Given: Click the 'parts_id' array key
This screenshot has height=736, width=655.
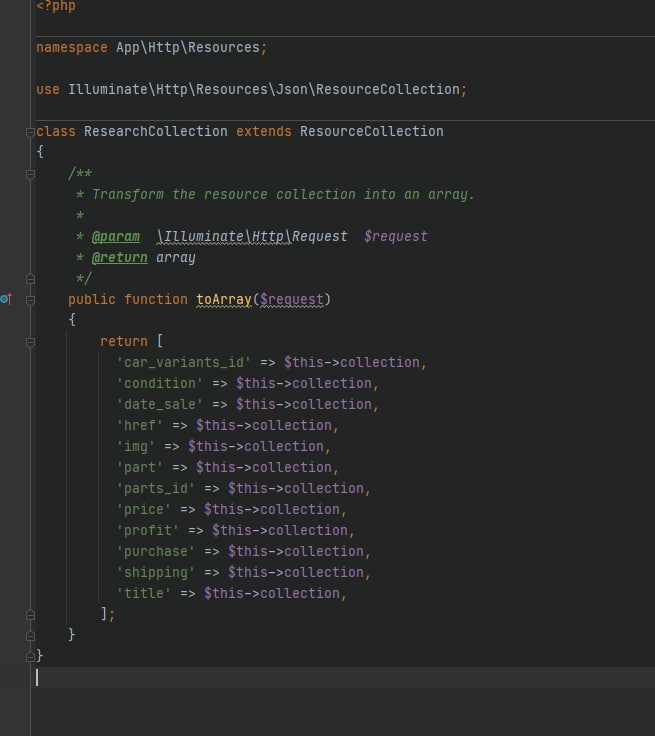Looking at the screenshot, I should (155, 489).
